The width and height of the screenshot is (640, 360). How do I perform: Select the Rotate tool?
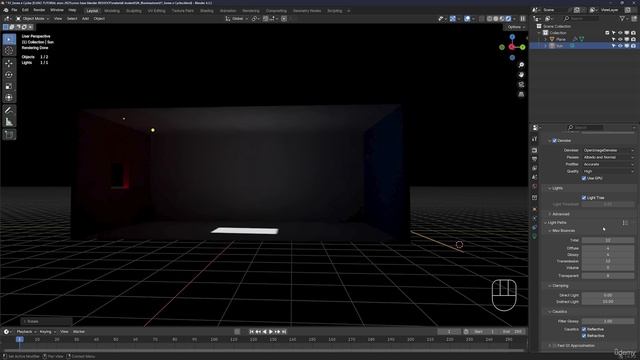9,75
